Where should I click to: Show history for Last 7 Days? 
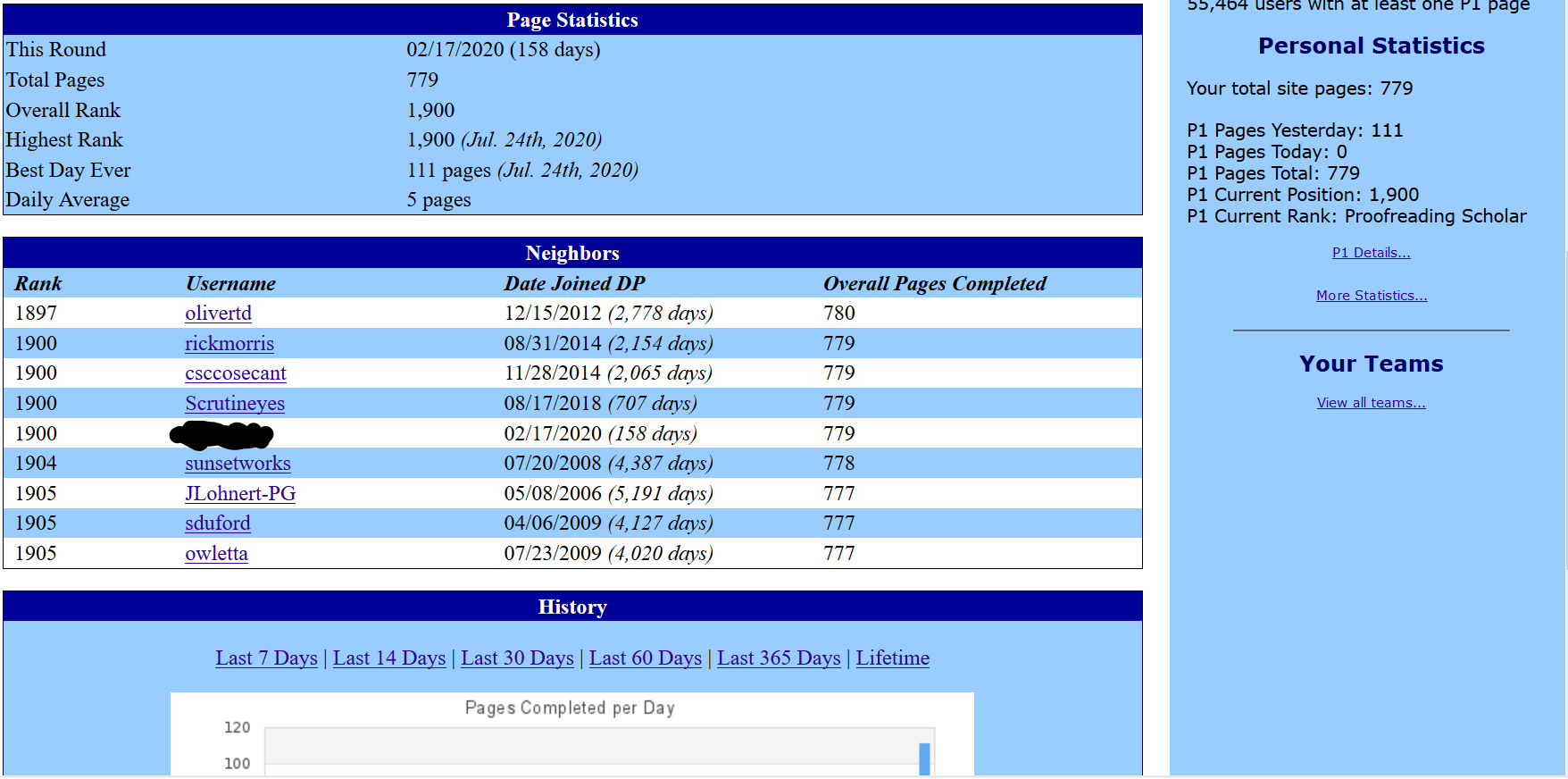(266, 658)
